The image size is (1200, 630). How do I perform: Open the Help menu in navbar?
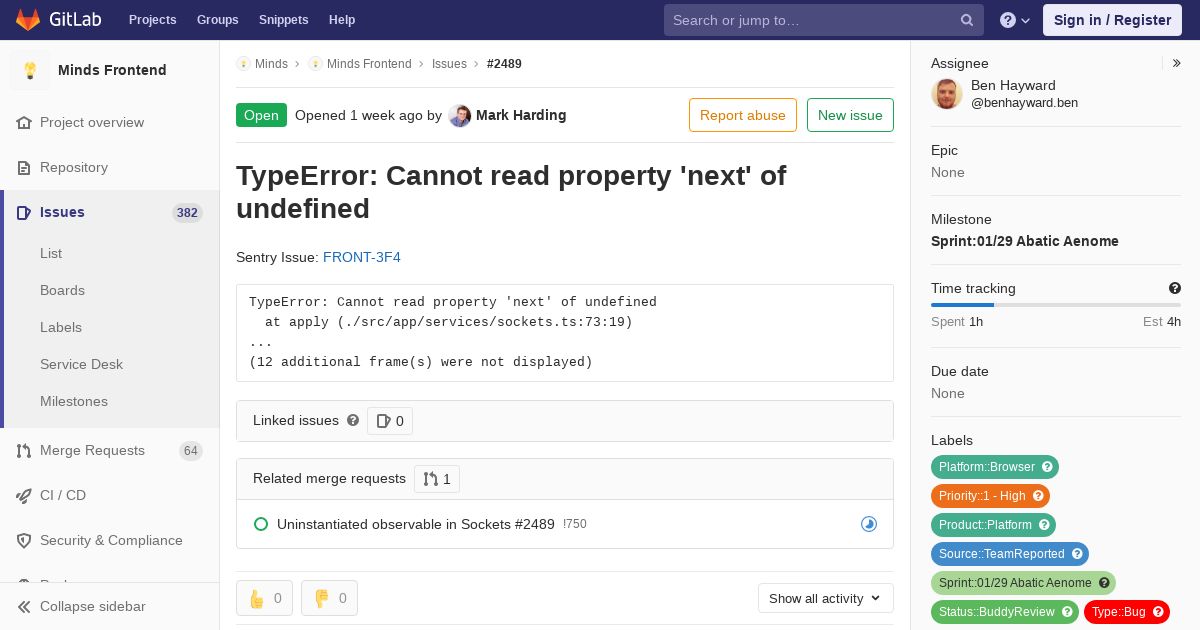pyautogui.click(x=342, y=20)
